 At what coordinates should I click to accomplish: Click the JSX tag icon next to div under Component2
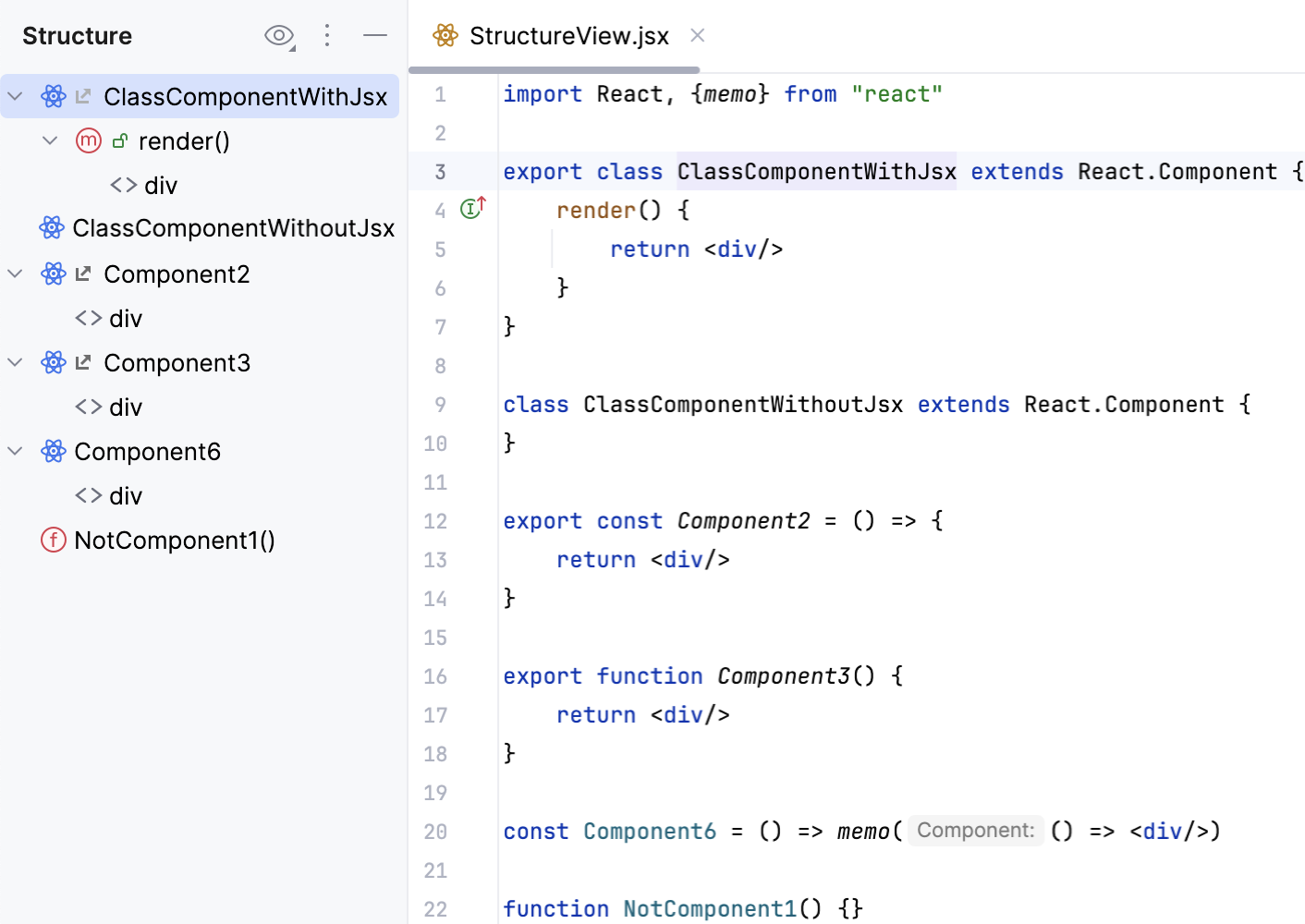(x=88, y=318)
